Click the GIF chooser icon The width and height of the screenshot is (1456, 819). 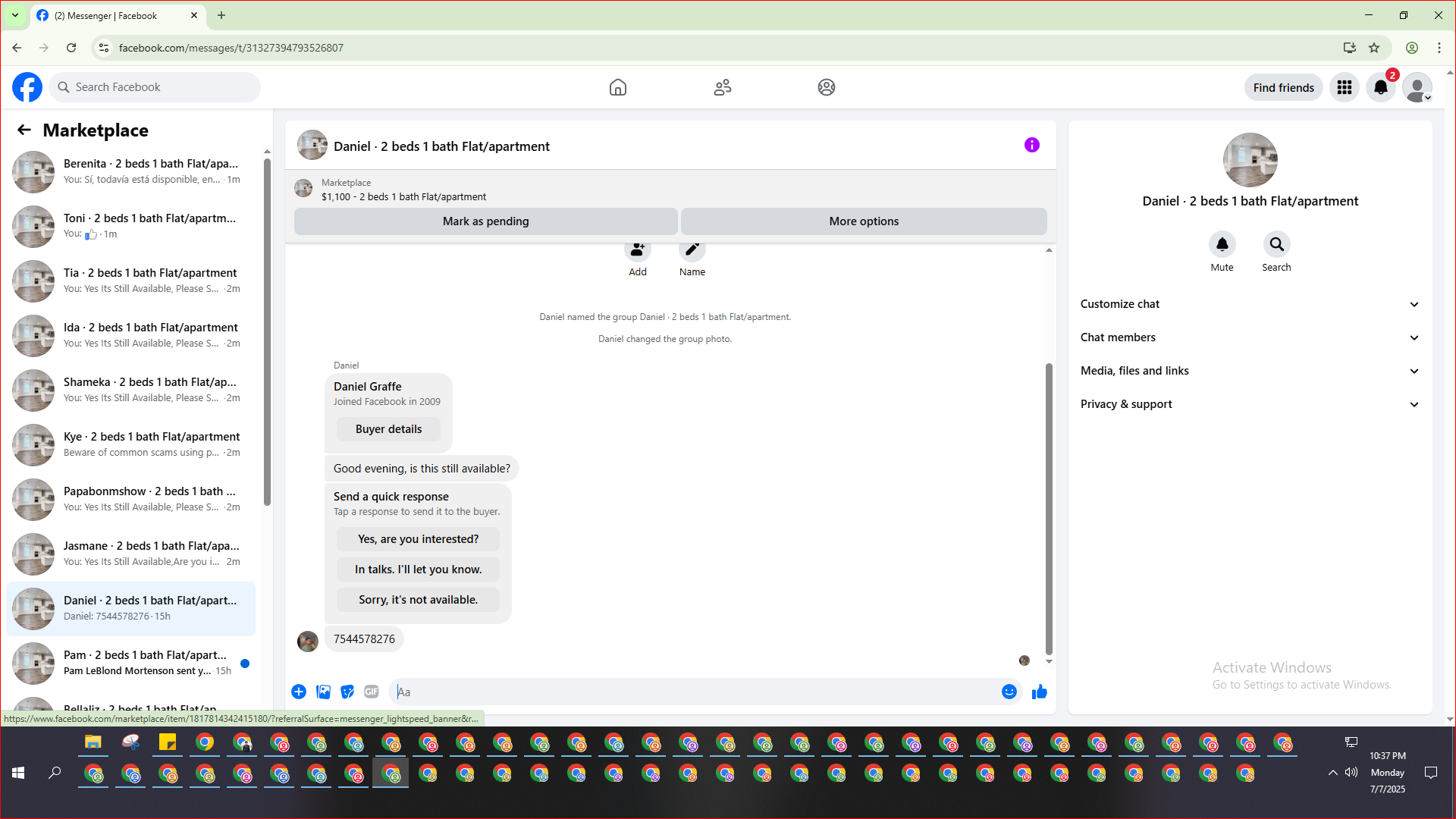pos(371,692)
